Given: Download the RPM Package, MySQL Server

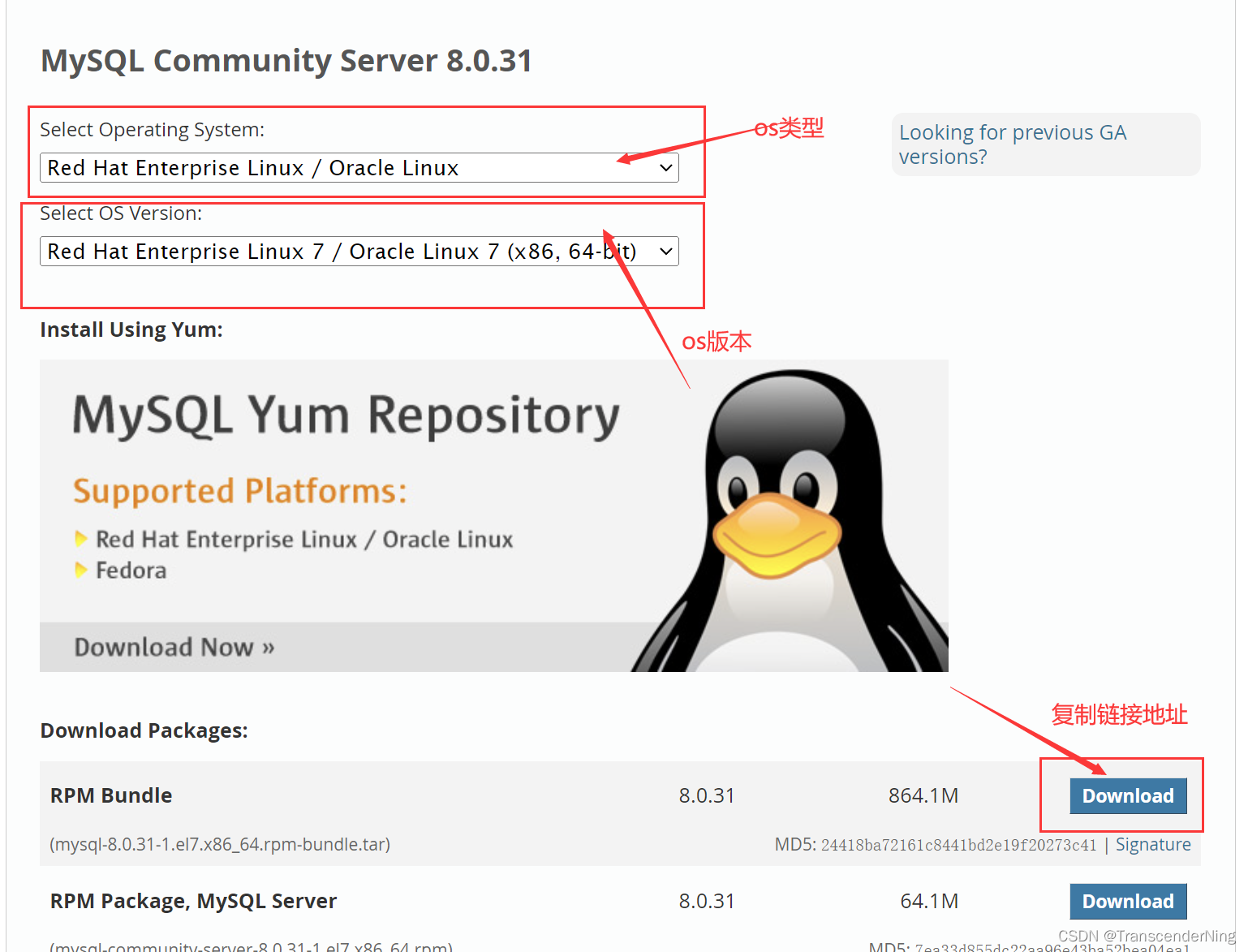Looking at the screenshot, I should pyautogui.click(x=1128, y=902).
